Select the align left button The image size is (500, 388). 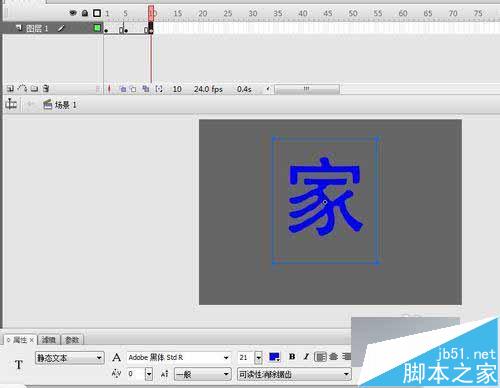320,357
